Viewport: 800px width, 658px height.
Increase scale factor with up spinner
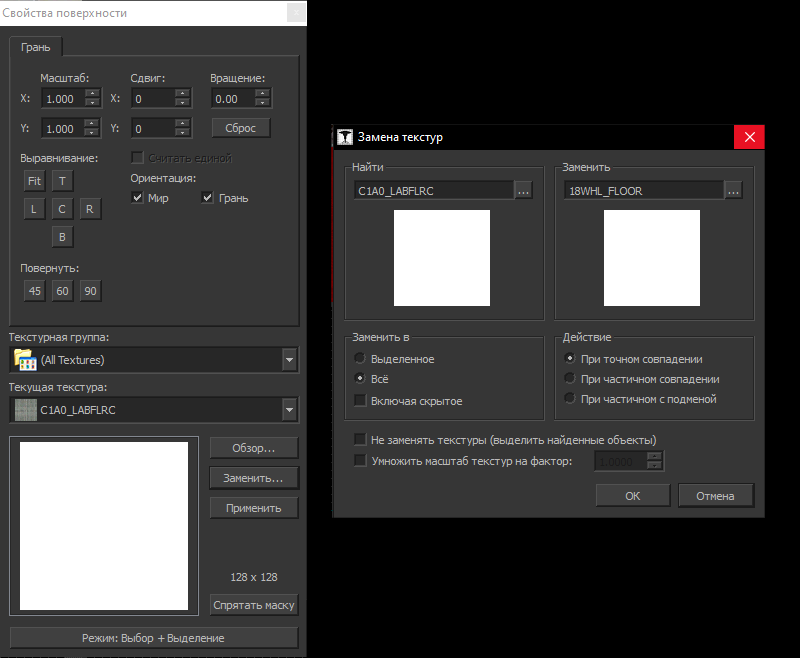point(655,457)
